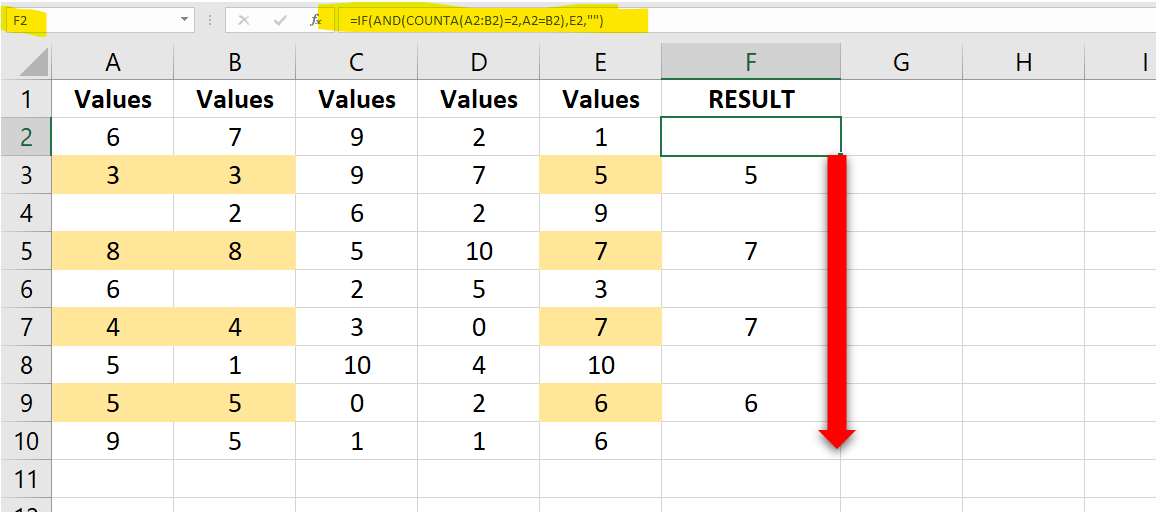Click highlighted cell A3 containing 3
Screen dimensions: 1156x512
[113, 175]
